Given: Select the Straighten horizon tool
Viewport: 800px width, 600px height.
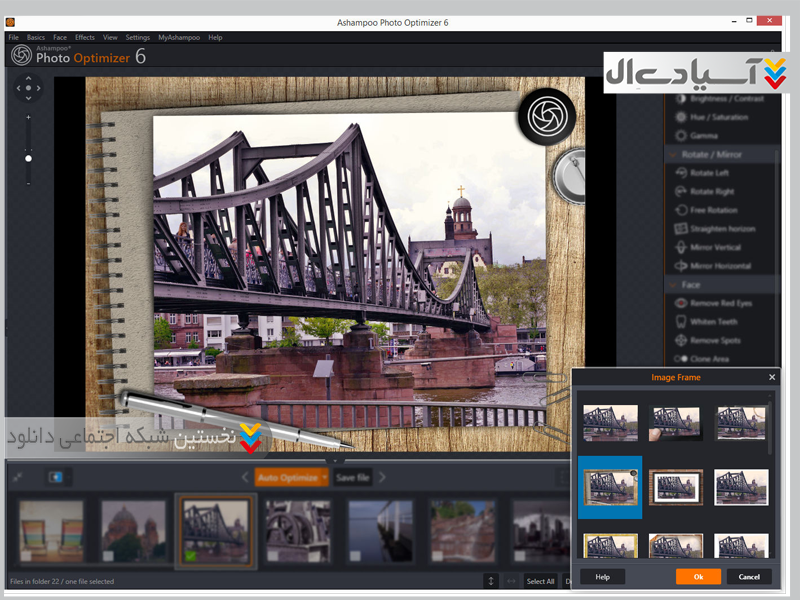Looking at the screenshot, I should pyautogui.click(x=681, y=229).
